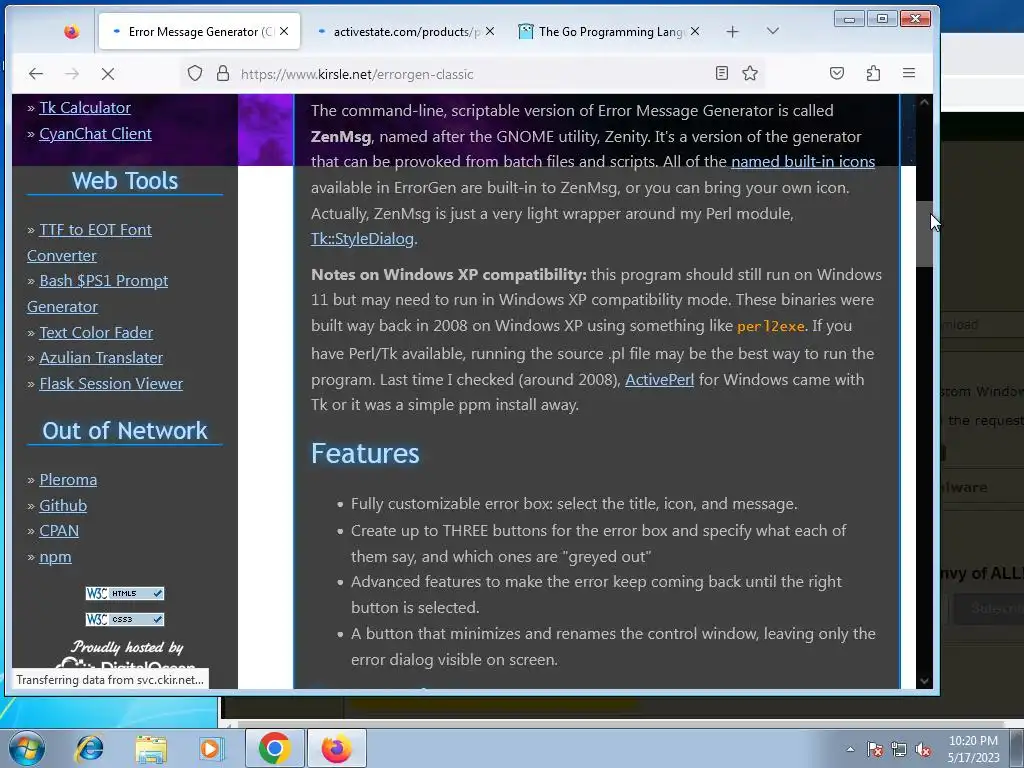Open the npm link in sidebar
The width and height of the screenshot is (1024, 768).
click(x=56, y=557)
